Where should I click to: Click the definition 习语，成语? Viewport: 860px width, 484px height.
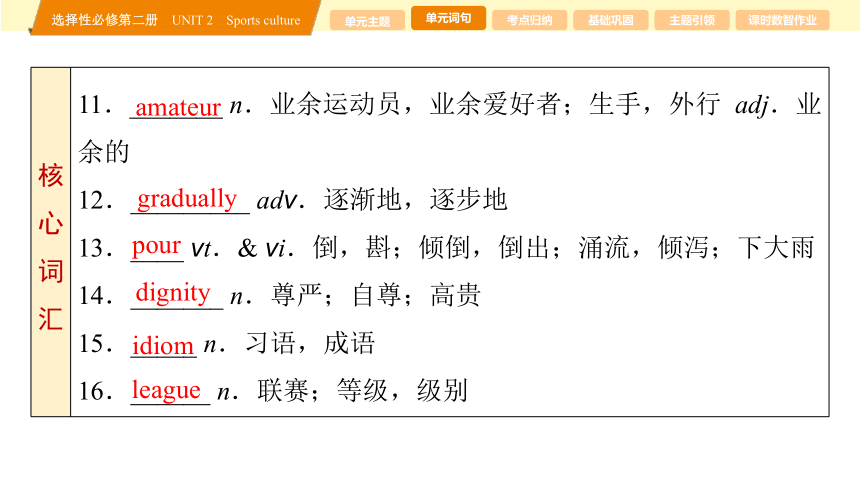[310, 344]
